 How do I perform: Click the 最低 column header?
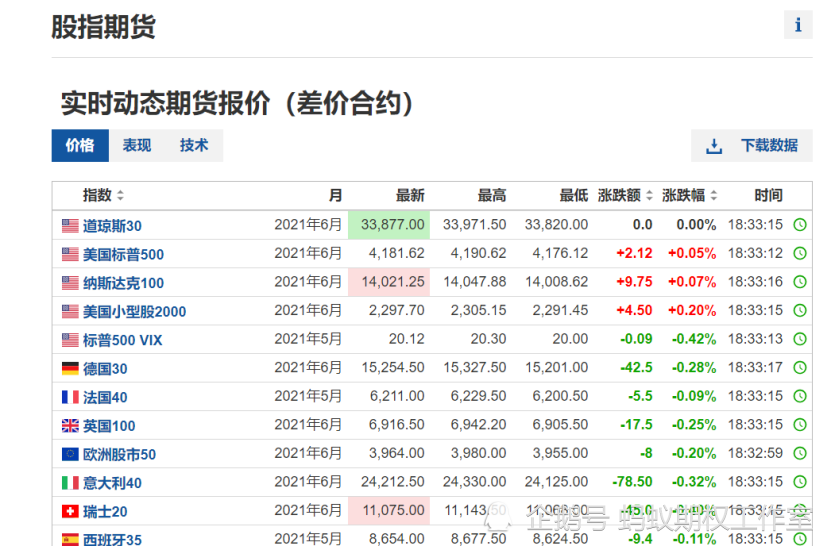[574, 195]
